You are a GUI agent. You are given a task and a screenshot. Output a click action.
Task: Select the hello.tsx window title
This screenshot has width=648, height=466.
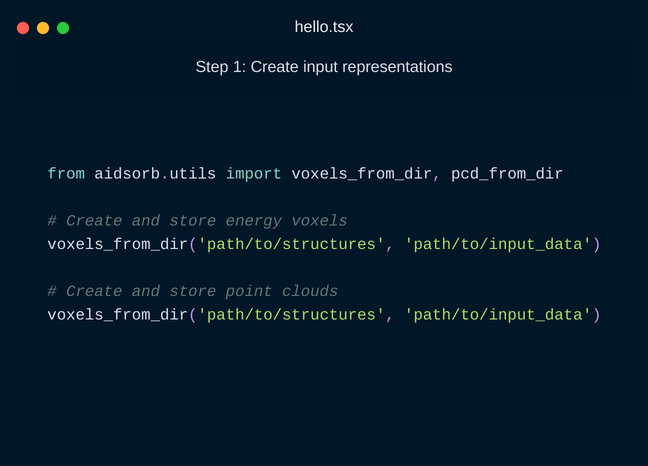coord(324,27)
